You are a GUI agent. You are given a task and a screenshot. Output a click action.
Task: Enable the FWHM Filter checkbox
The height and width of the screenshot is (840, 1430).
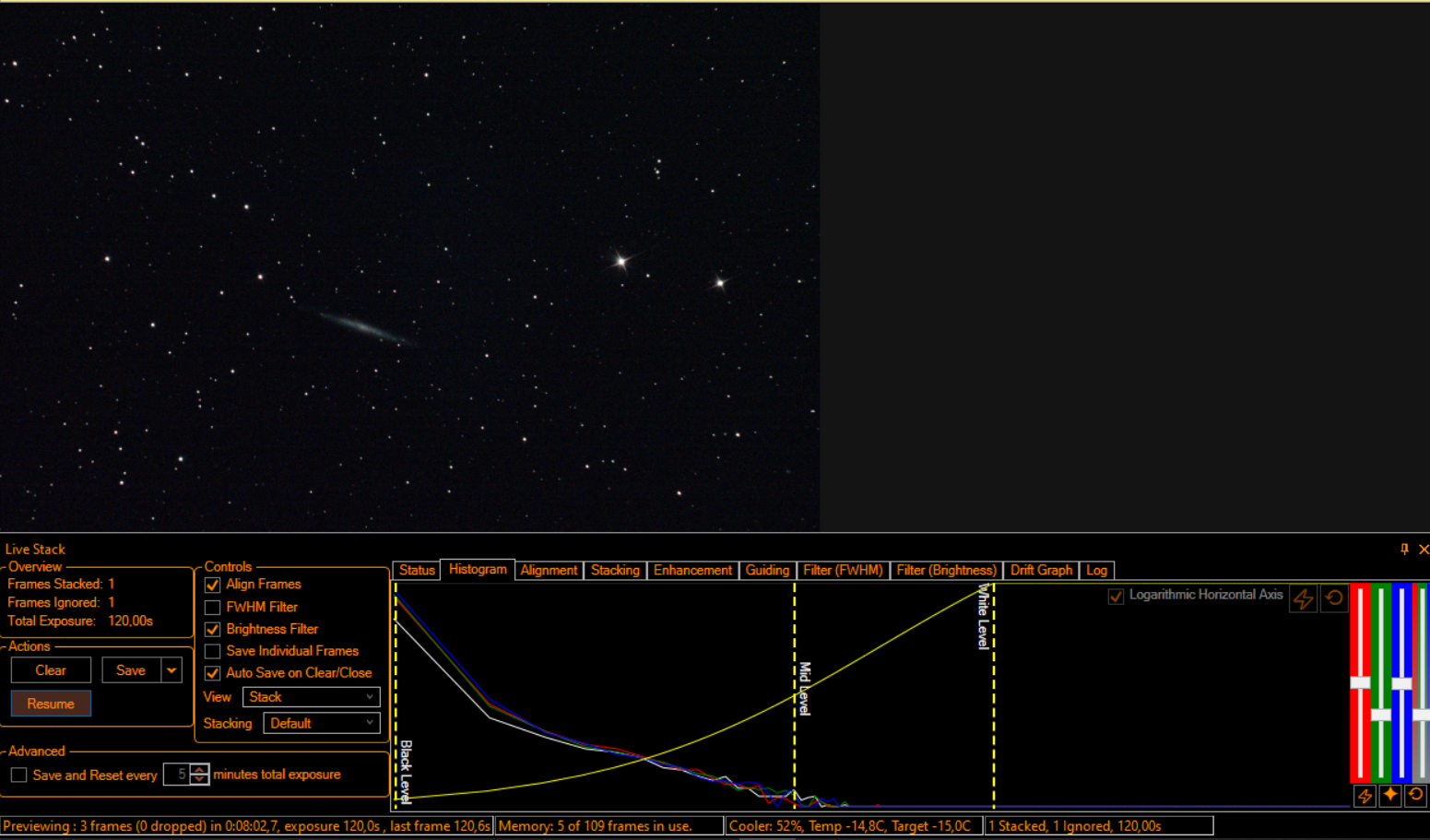pyautogui.click(x=212, y=607)
